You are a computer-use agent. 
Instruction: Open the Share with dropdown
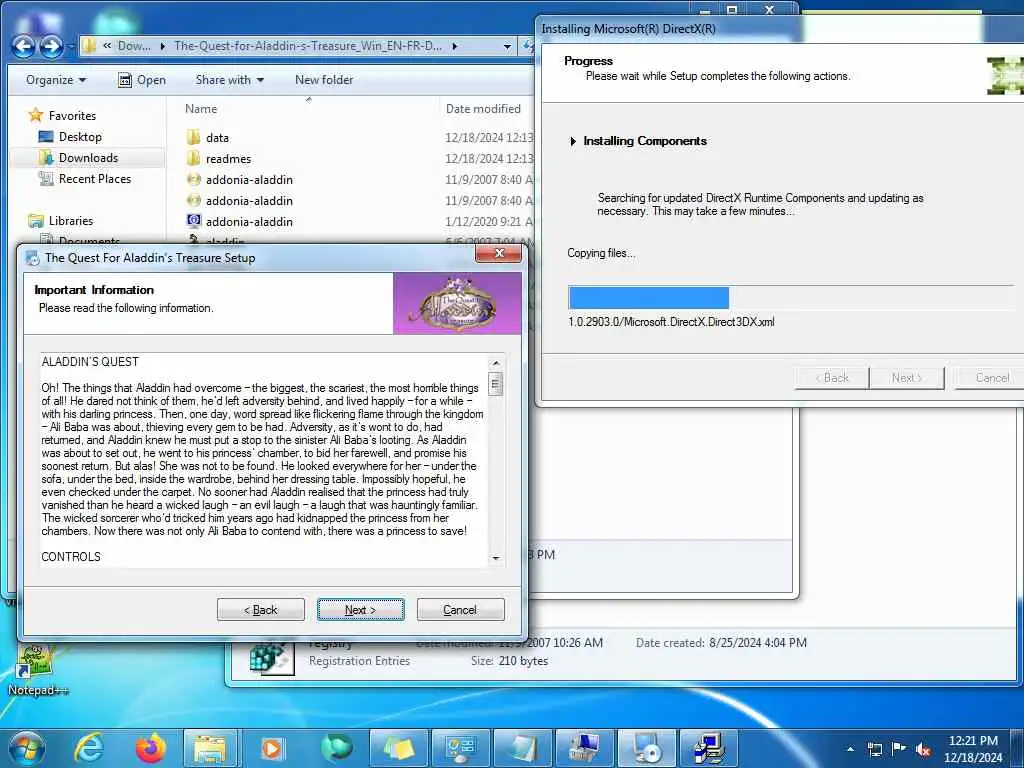[x=229, y=80]
